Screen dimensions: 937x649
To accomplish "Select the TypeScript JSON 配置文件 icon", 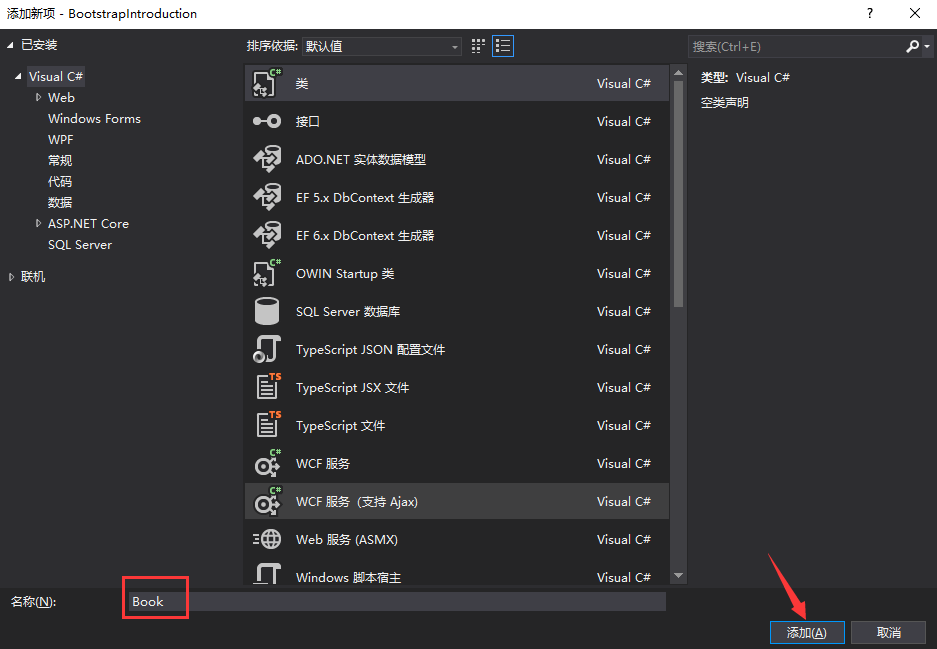I will 267,350.
